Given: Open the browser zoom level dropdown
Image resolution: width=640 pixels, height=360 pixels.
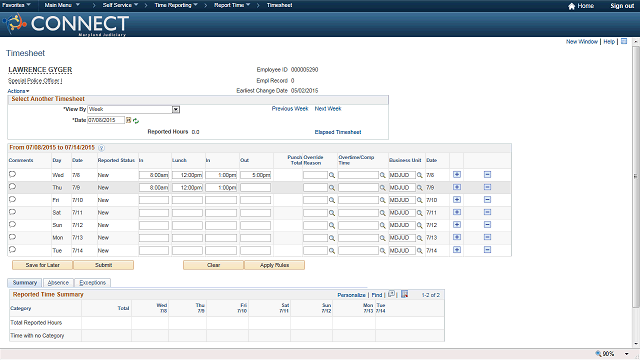Looking at the screenshot, I should [627, 354].
